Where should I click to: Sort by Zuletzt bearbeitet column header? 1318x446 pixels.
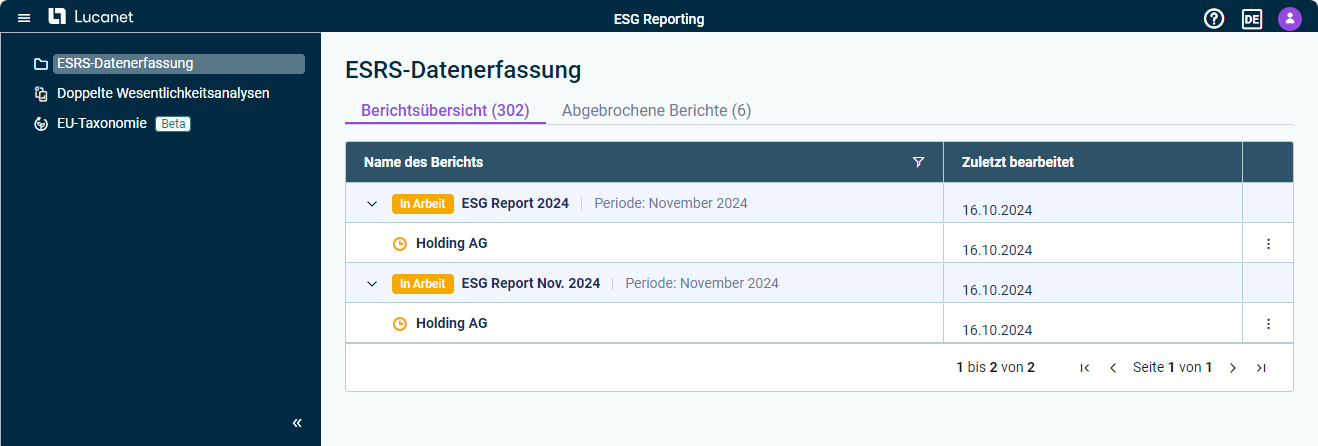(1018, 162)
